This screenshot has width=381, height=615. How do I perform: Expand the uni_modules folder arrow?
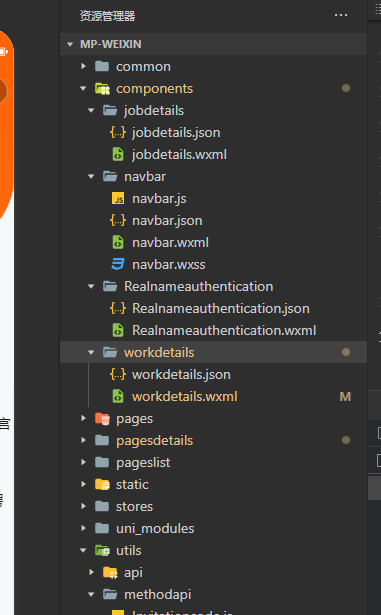pyautogui.click(x=83, y=528)
